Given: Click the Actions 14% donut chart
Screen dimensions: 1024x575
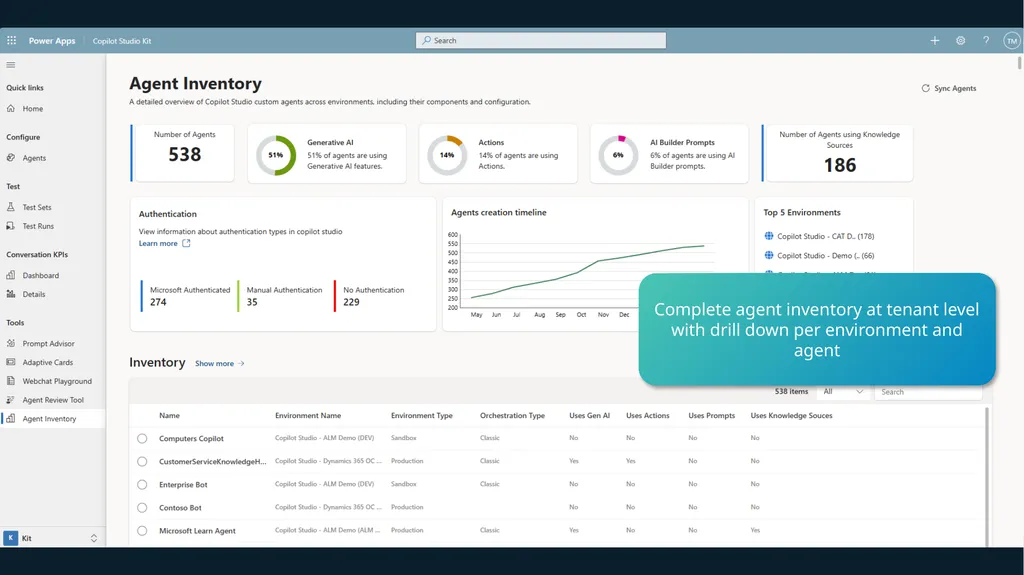Looking at the screenshot, I should (x=447, y=155).
